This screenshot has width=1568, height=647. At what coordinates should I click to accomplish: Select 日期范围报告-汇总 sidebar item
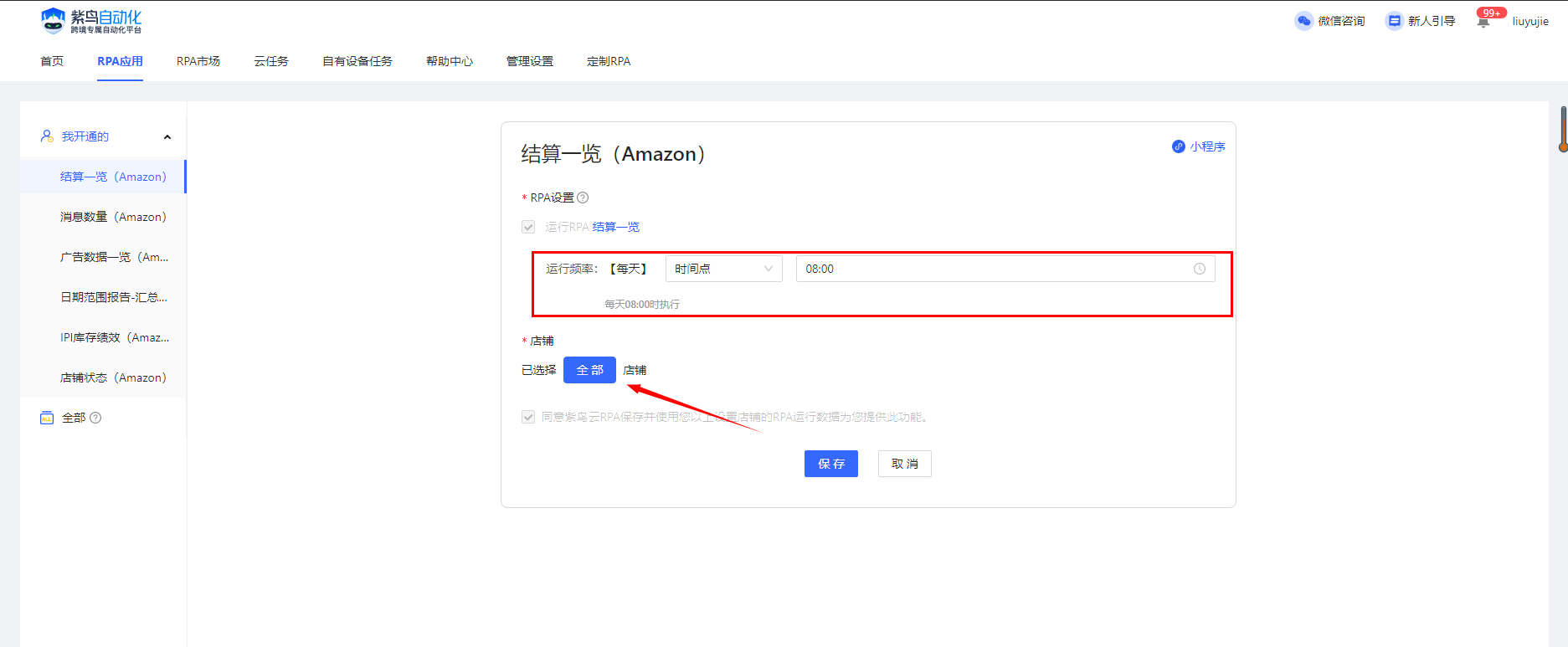(x=103, y=297)
